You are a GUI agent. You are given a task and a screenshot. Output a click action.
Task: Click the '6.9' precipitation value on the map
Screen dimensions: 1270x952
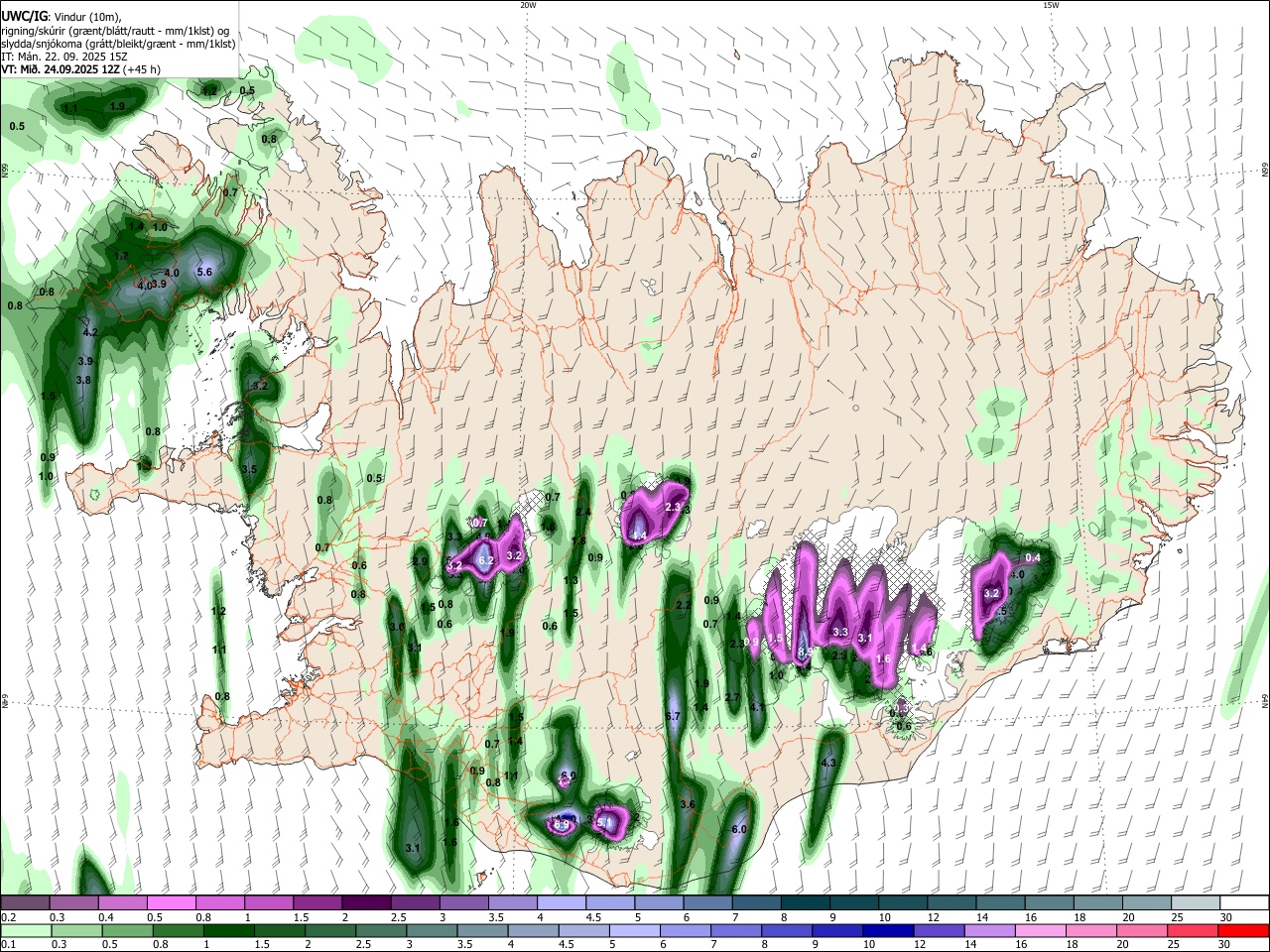tap(562, 824)
